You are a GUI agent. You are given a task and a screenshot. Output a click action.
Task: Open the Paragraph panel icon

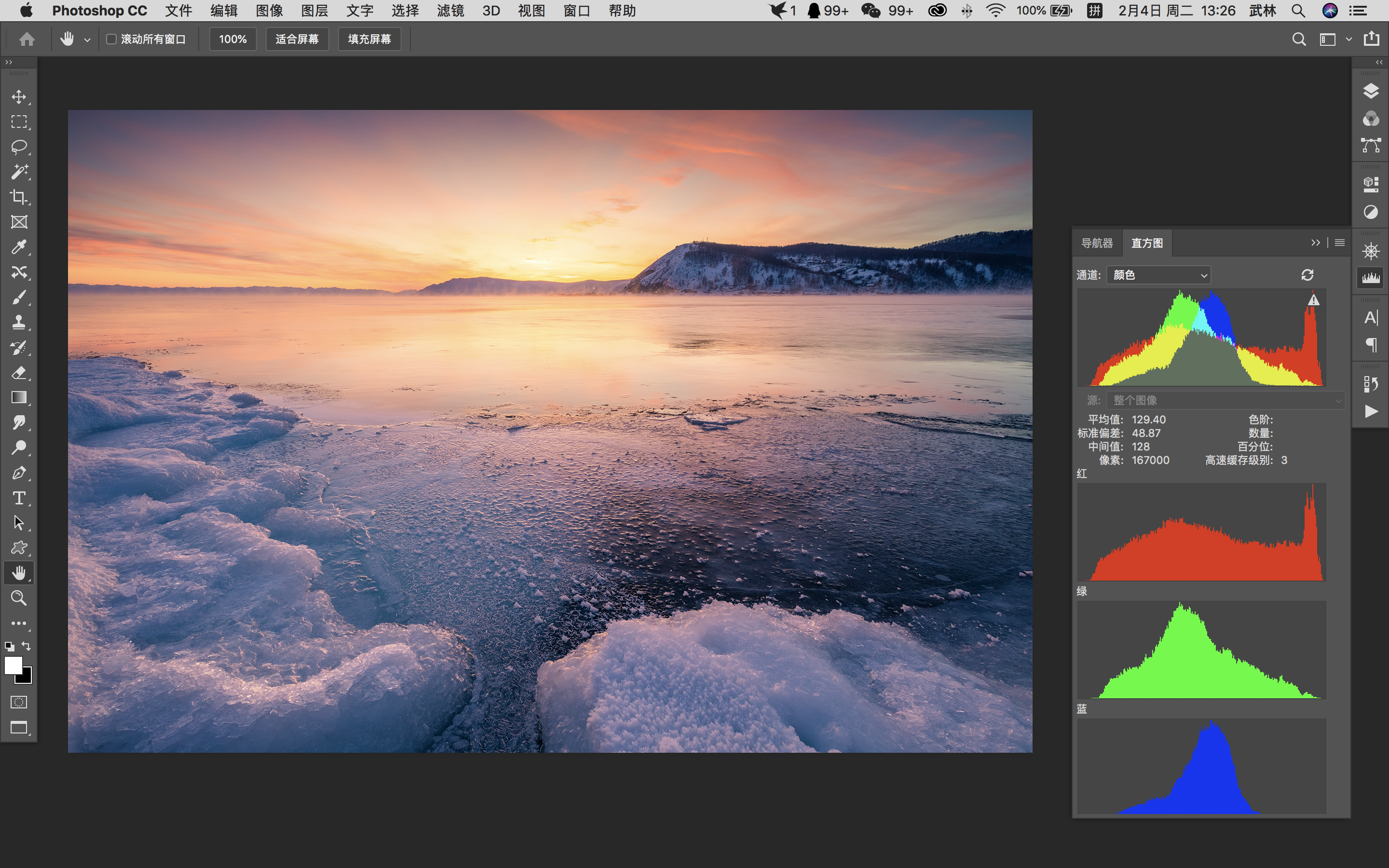coord(1371,345)
